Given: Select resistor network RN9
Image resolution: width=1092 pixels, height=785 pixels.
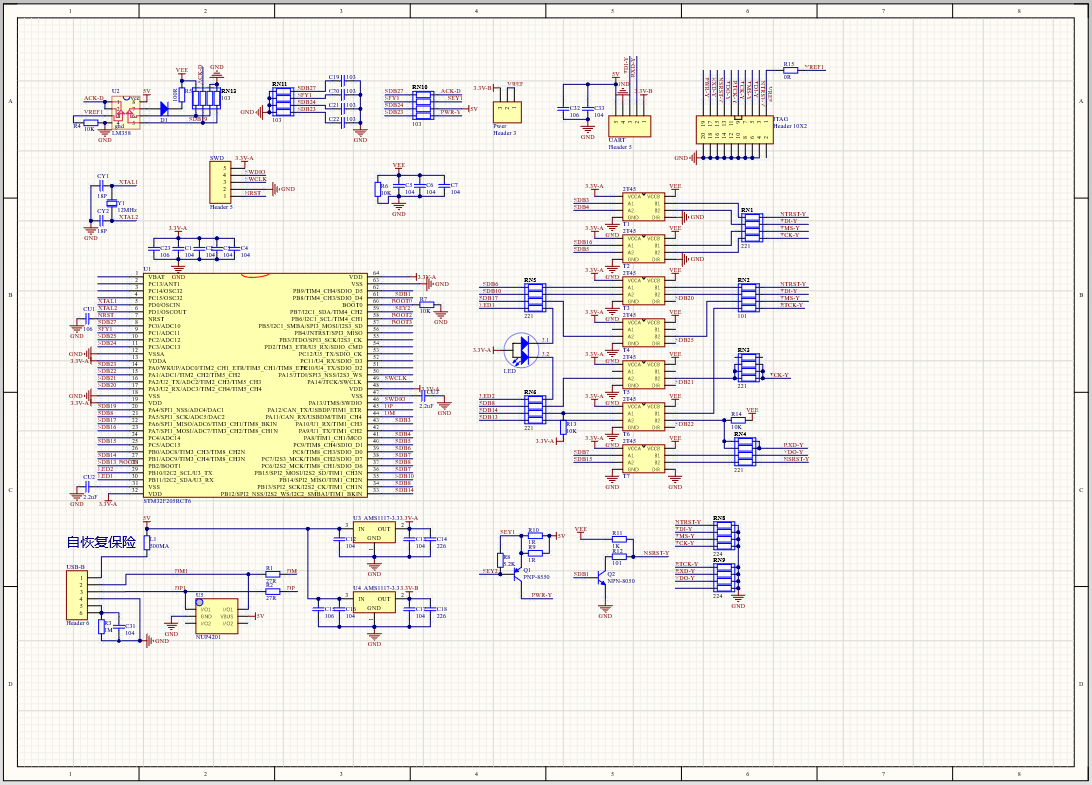Looking at the screenshot, I should tap(725, 577).
